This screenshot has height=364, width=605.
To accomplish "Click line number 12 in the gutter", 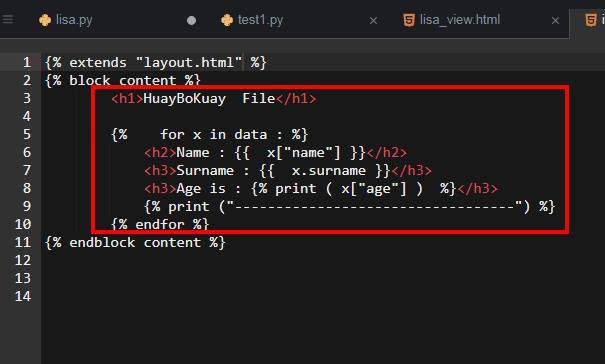I will point(23,261).
